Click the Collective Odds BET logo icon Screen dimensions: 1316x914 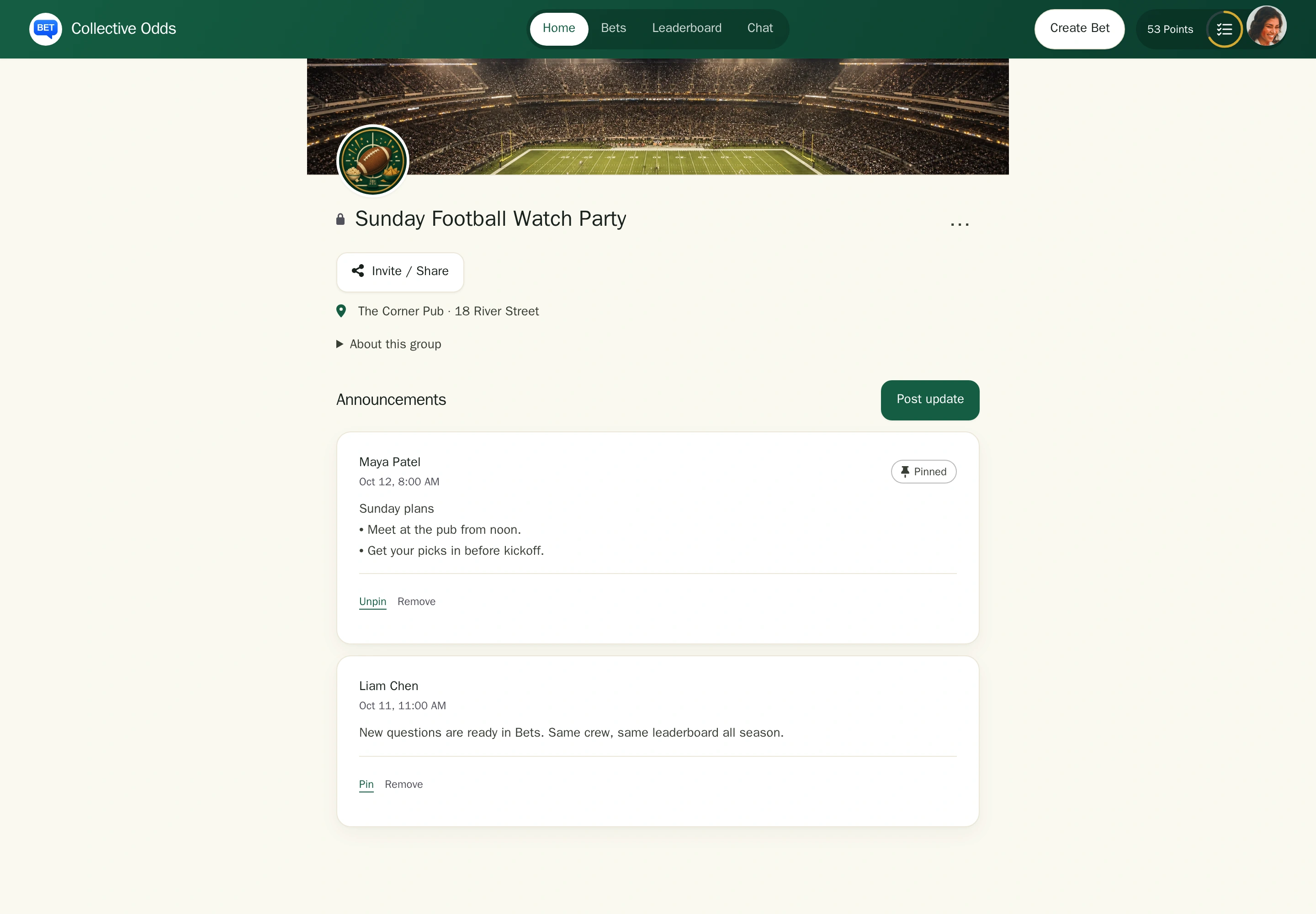pyautogui.click(x=45, y=29)
